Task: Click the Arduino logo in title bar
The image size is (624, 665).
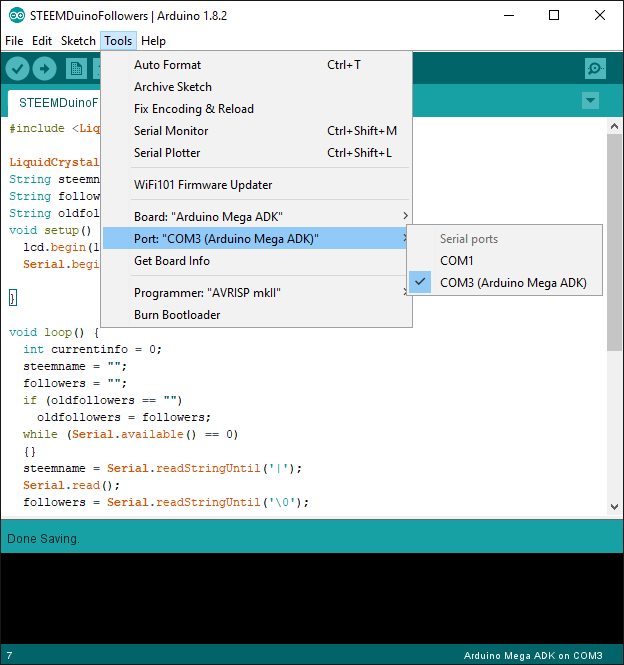Action: click(x=17, y=16)
